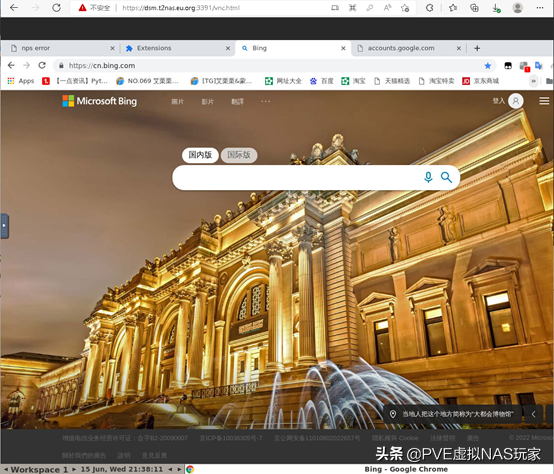The image size is (554, 474).
Task: Go back in the inner Chrome window
Action: click(11, 65)
